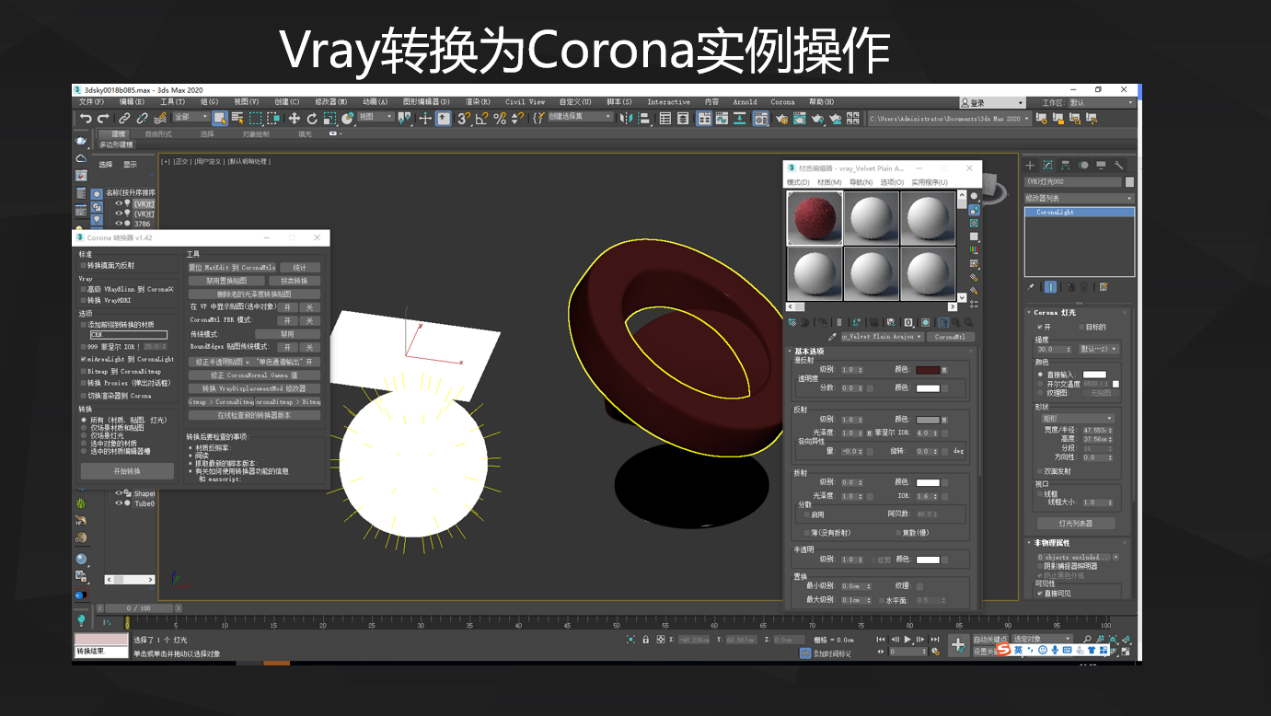Toggle Backlight icon in material editor
The height and width of the screenshot is (716, 1271).
[x=974, y=210]
